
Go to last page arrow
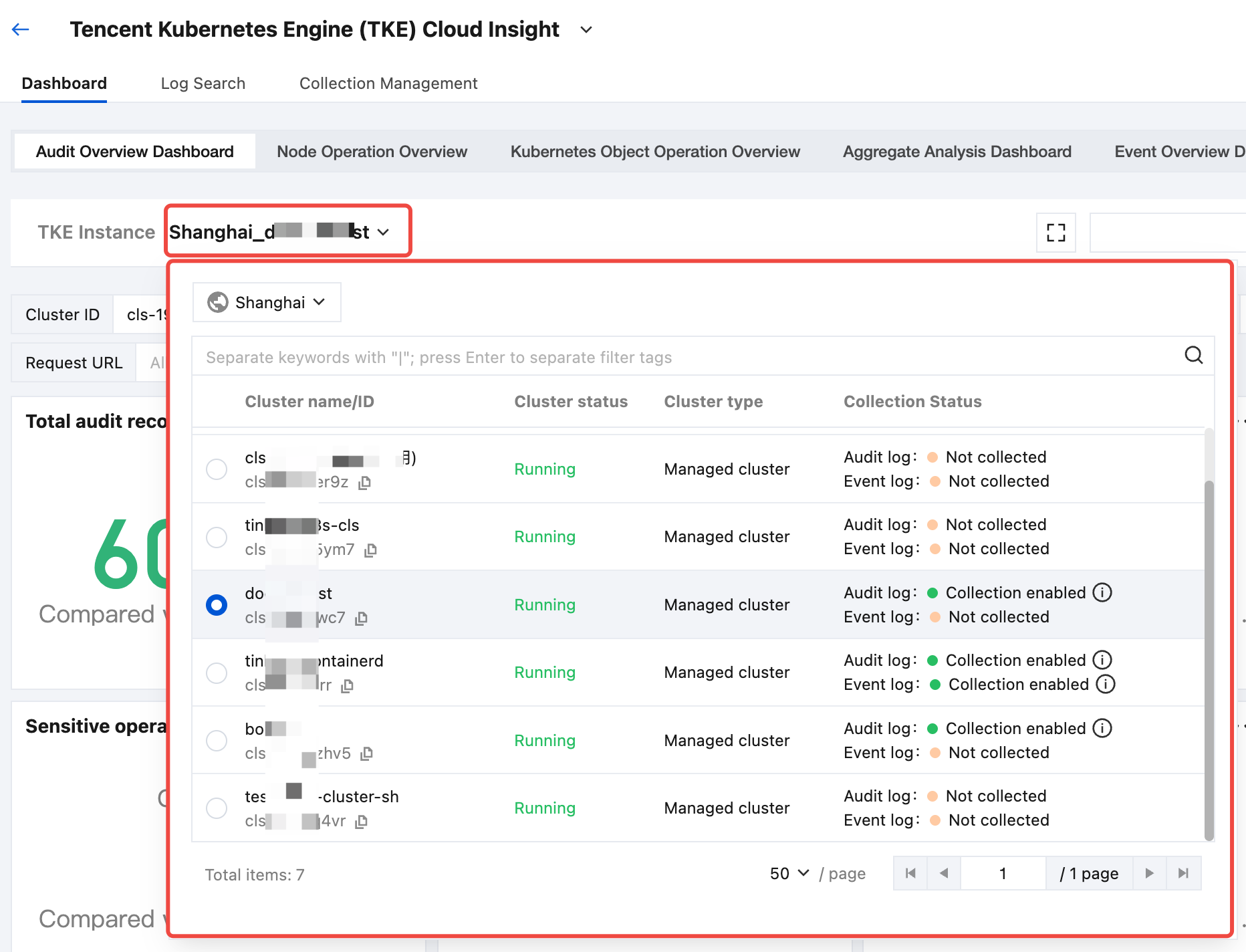pyautogui.click(x=1183, y=873)
